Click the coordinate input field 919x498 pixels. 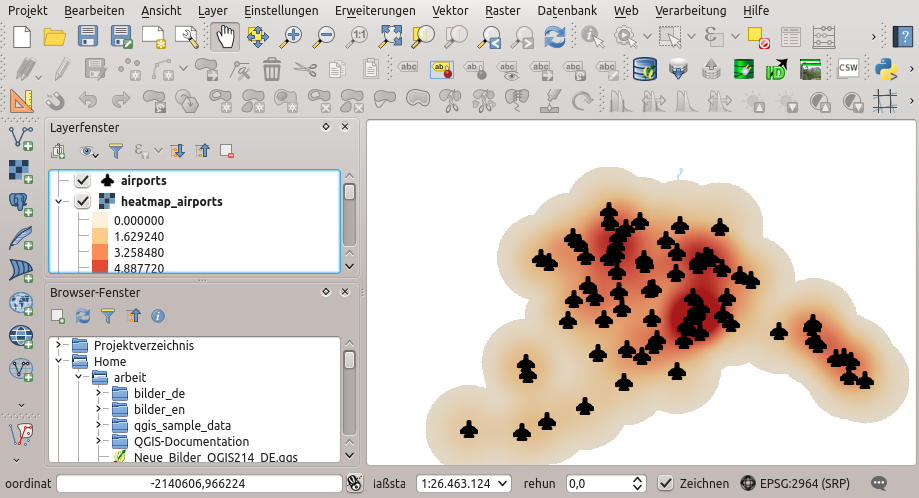click(200, 484)
